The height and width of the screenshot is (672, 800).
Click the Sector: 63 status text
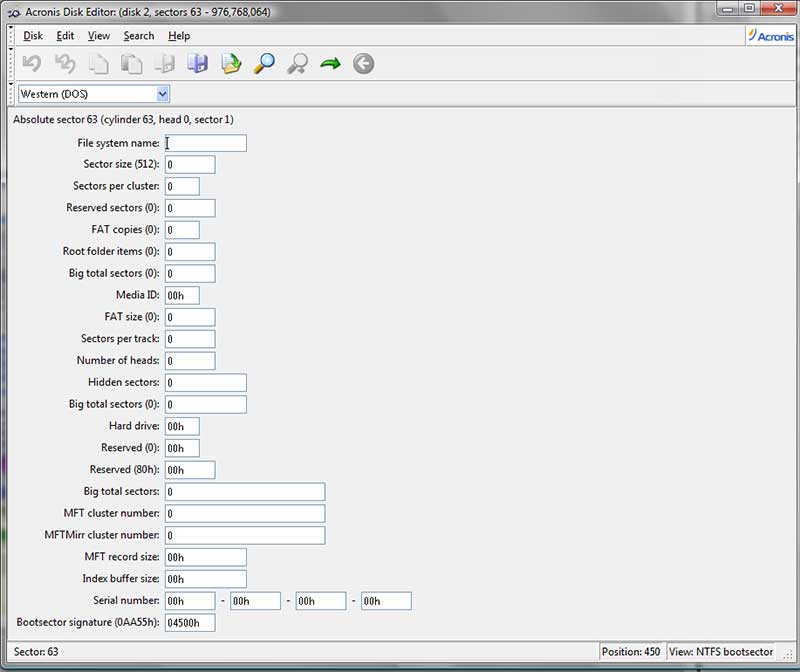36,652
